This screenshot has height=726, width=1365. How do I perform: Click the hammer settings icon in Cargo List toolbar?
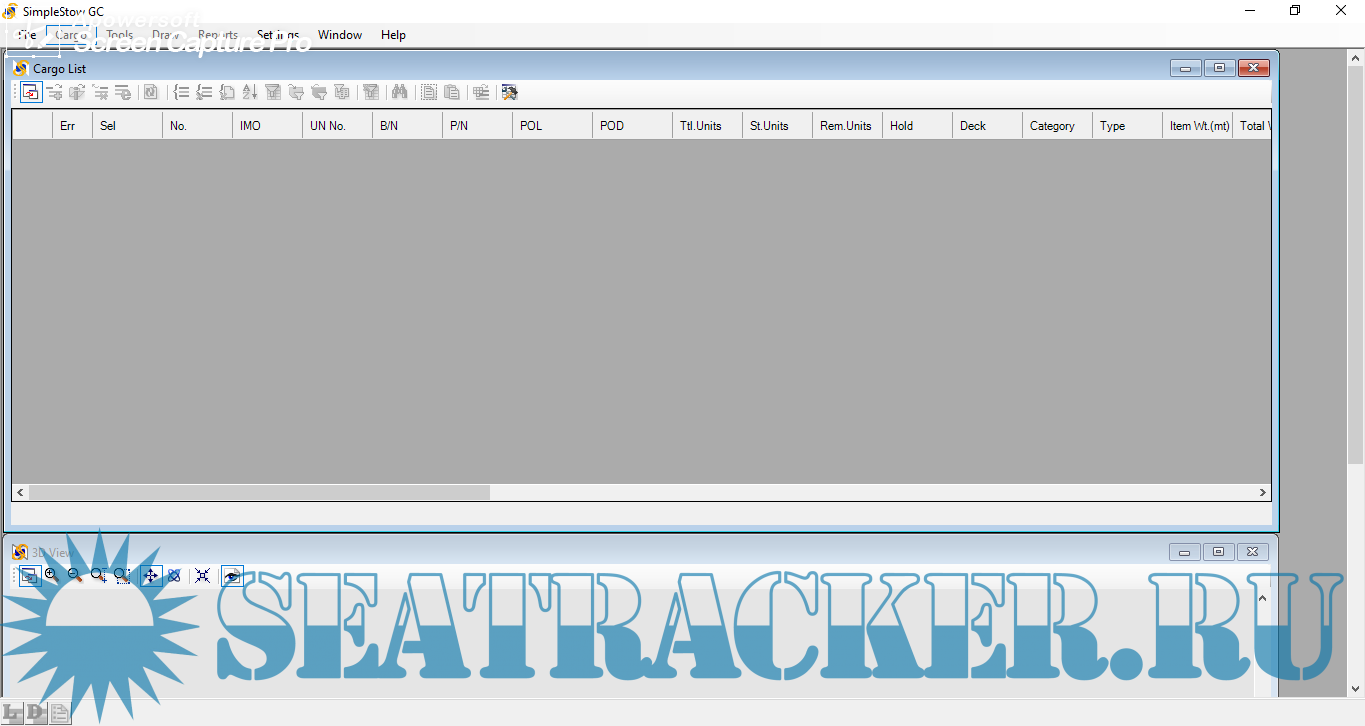[509, 92]
